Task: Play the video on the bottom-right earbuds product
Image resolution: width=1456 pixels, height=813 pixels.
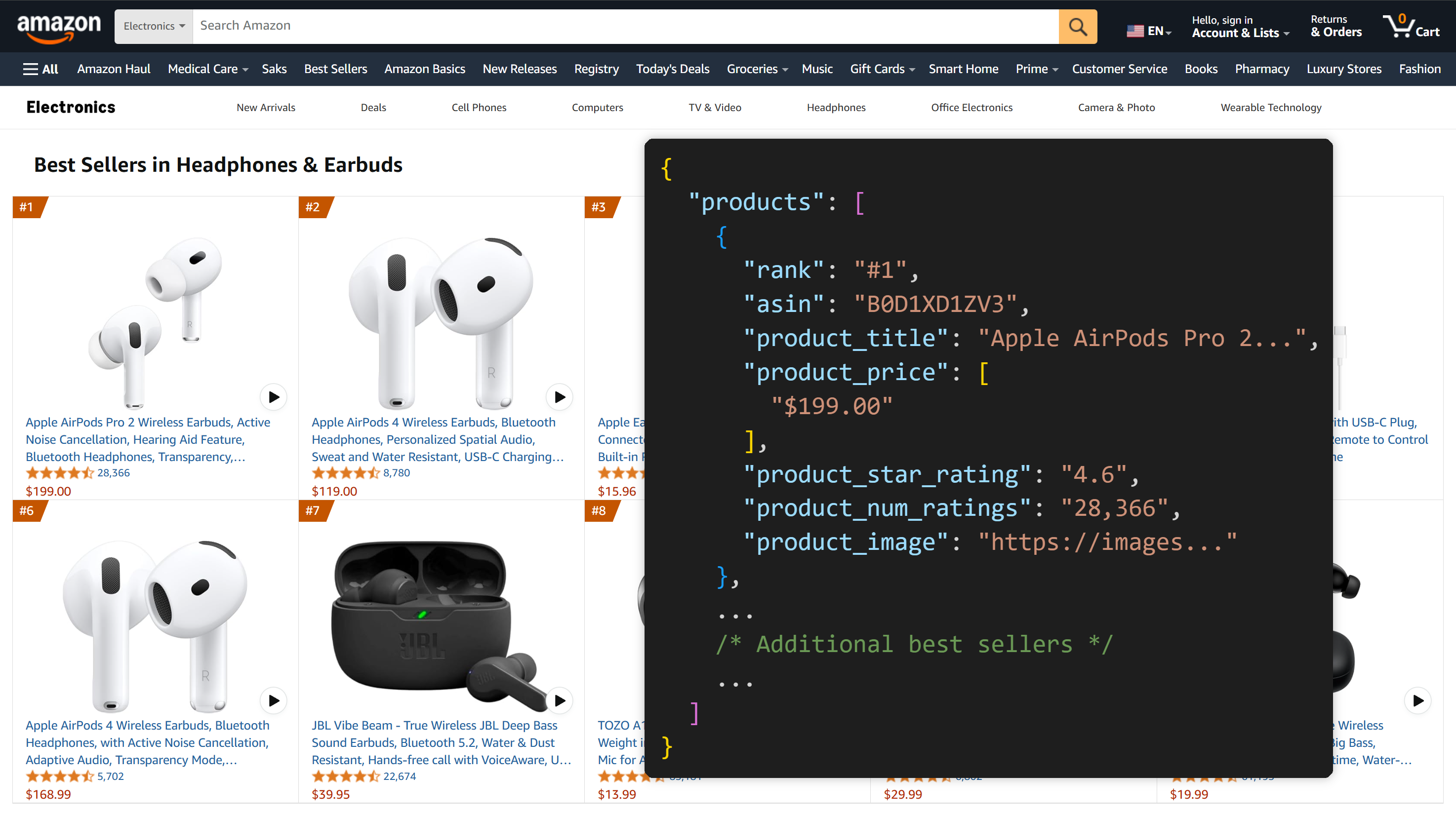Action: 1417,700
